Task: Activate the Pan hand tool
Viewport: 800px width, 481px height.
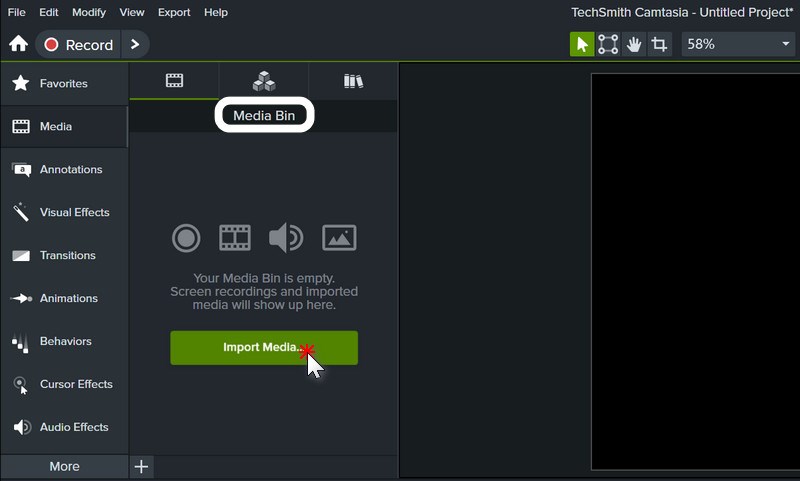Action: [x=634, y=44]
